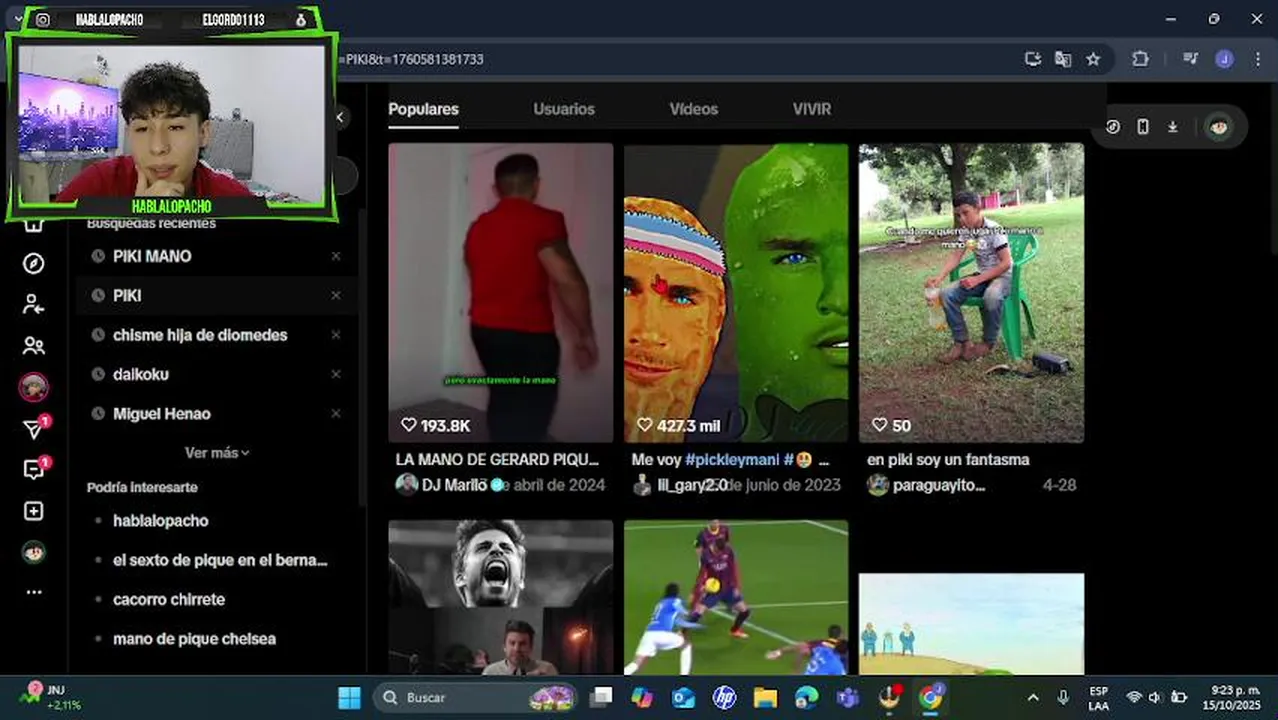Open Microsoft Teams from the taskbar

pyautogui.click(x=848, y=697)
